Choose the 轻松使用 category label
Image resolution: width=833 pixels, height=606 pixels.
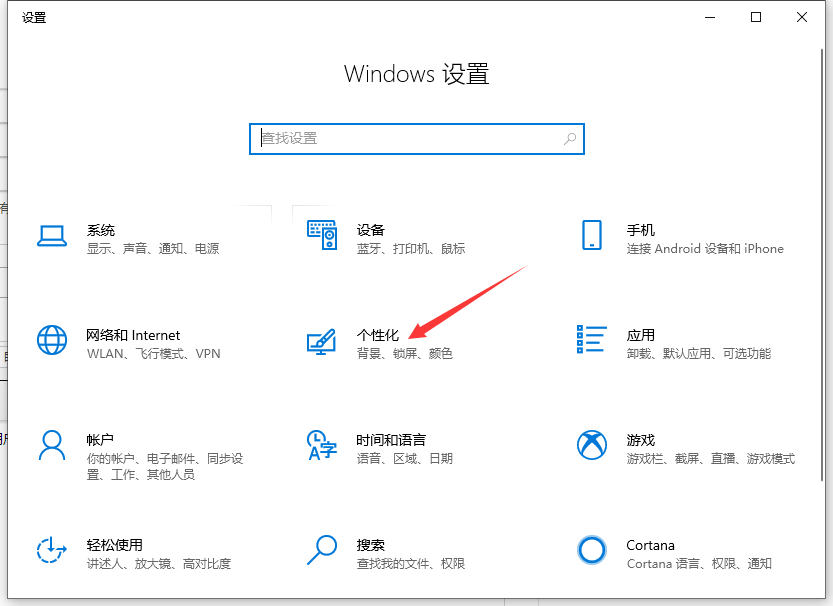[x=115, y=545]
